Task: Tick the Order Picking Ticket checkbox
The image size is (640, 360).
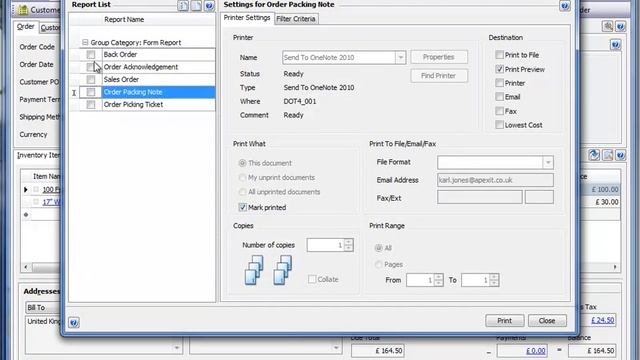Action: pyautogui.click(x=91, y=104)
